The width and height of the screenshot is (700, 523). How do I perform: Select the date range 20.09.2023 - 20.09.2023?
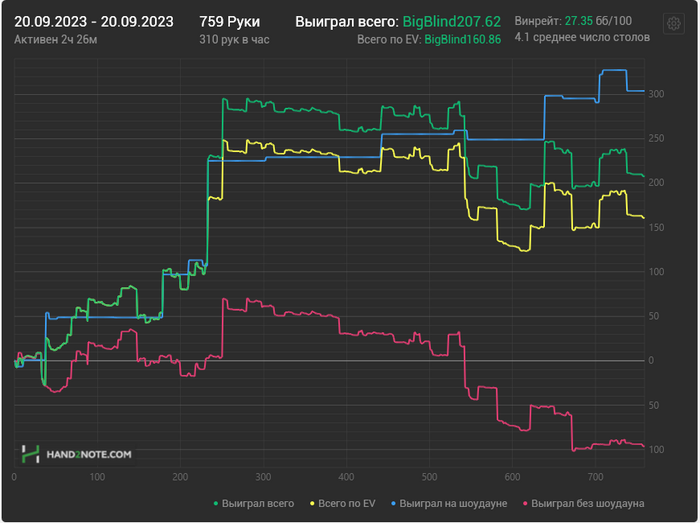click(94, 21)
